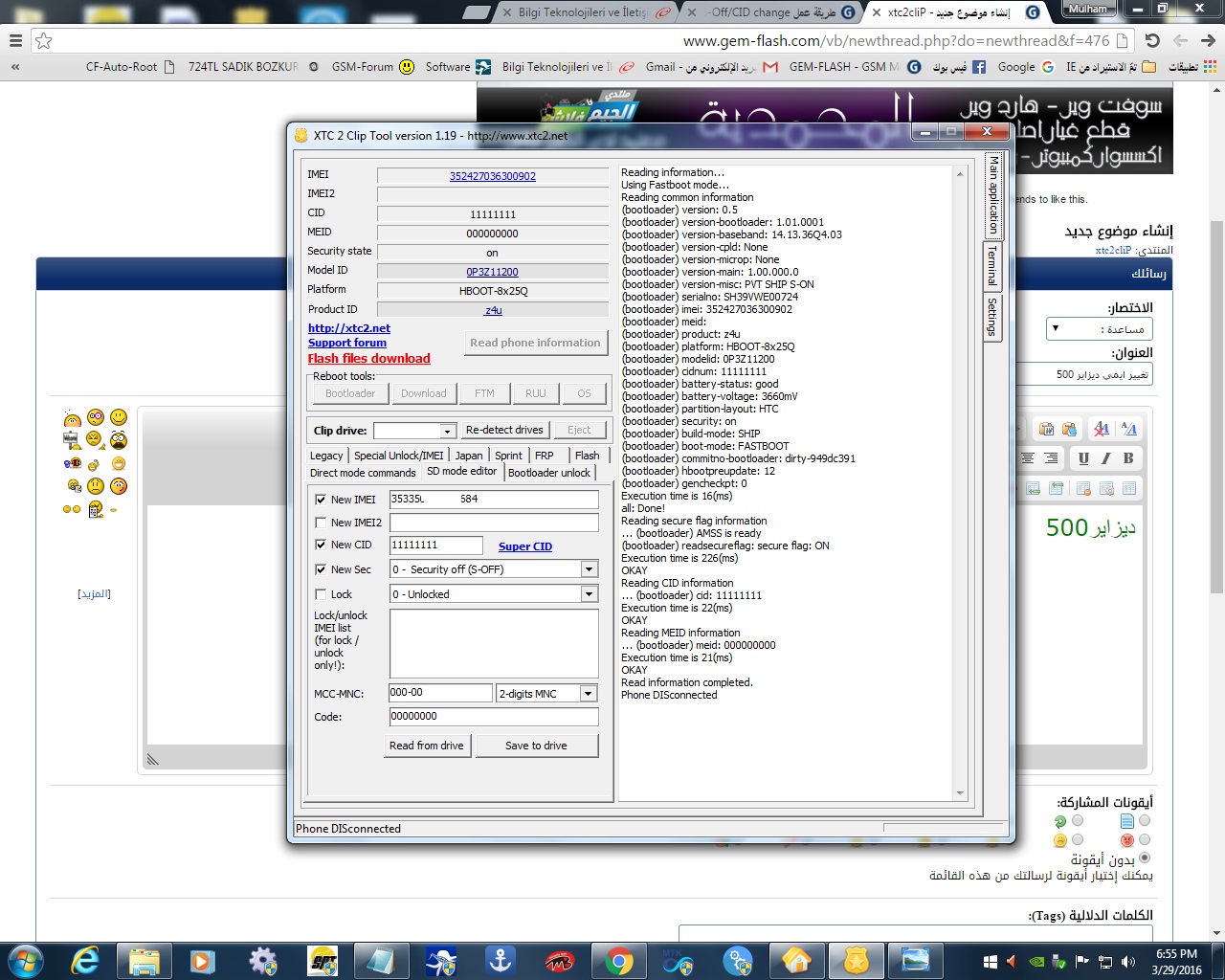Switch to the Sprint tab
Image resolution: width=1225 pixels, height=980 pixels.
point(509,456)
